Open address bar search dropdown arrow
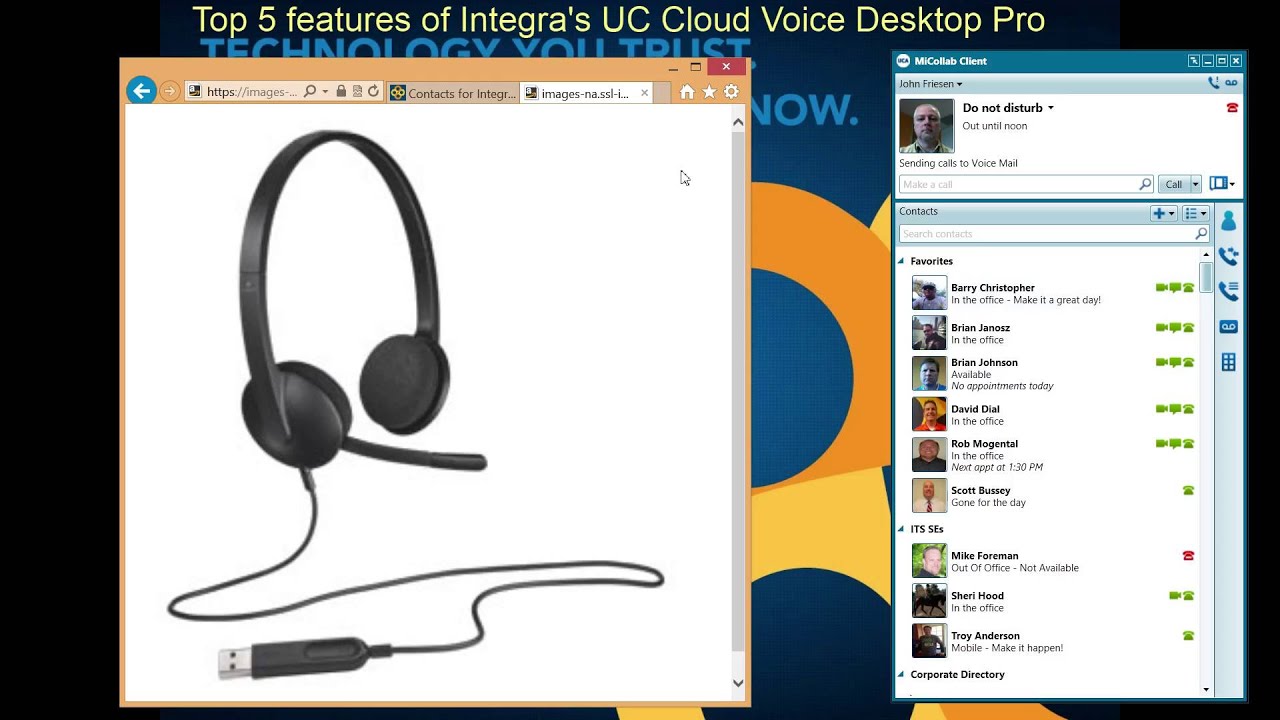Screen dimensions: 1280x720 point(325,92)
